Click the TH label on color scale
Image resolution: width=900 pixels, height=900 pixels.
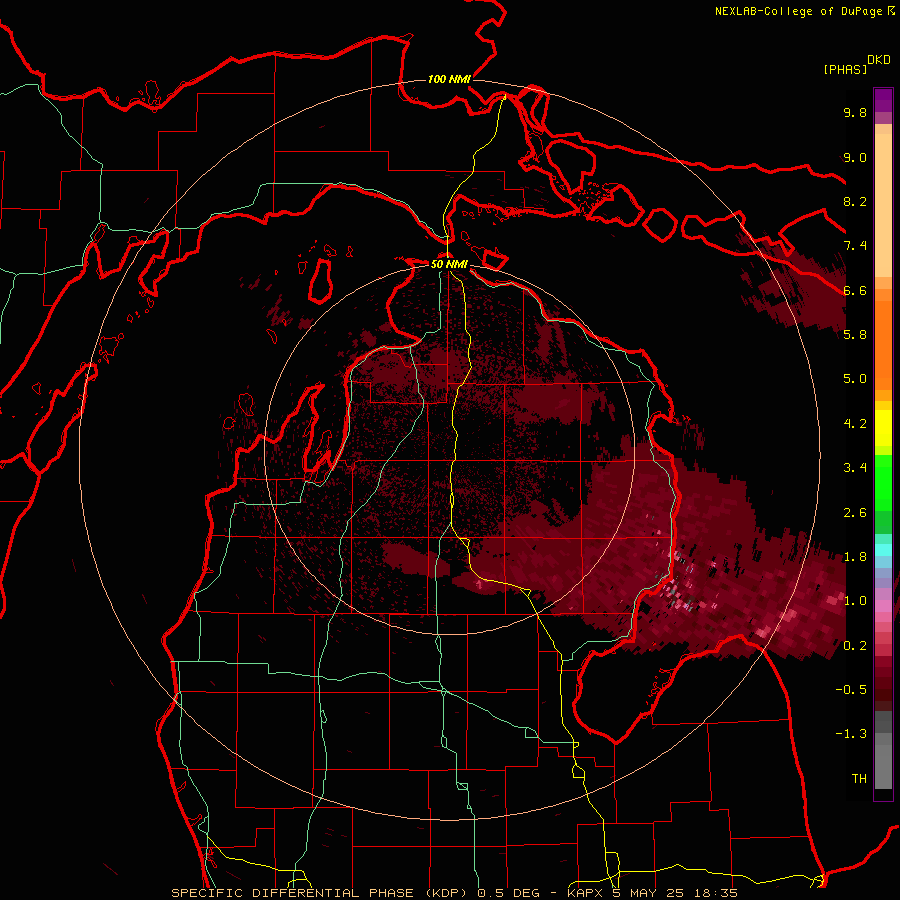coord(859,778)
